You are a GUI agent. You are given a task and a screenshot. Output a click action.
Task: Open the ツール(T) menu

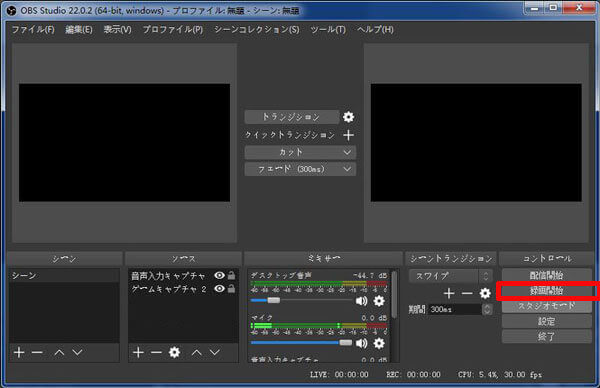tap(328, 29)
